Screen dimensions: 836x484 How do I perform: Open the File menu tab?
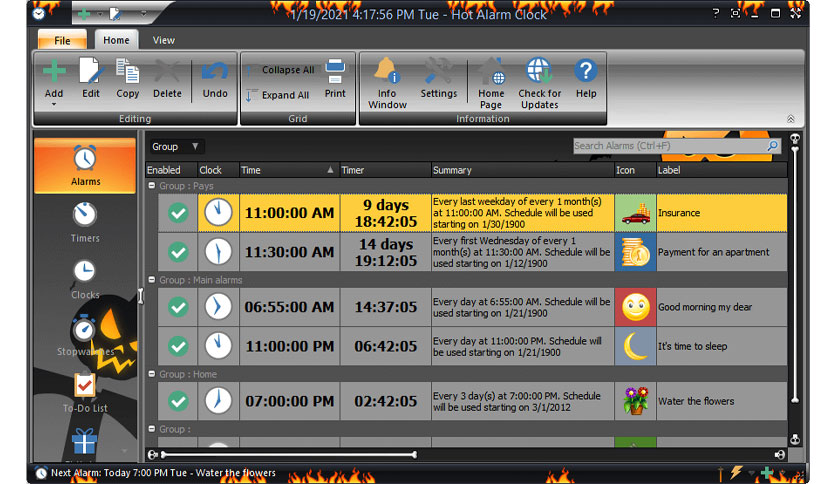(x=62, y=41)
